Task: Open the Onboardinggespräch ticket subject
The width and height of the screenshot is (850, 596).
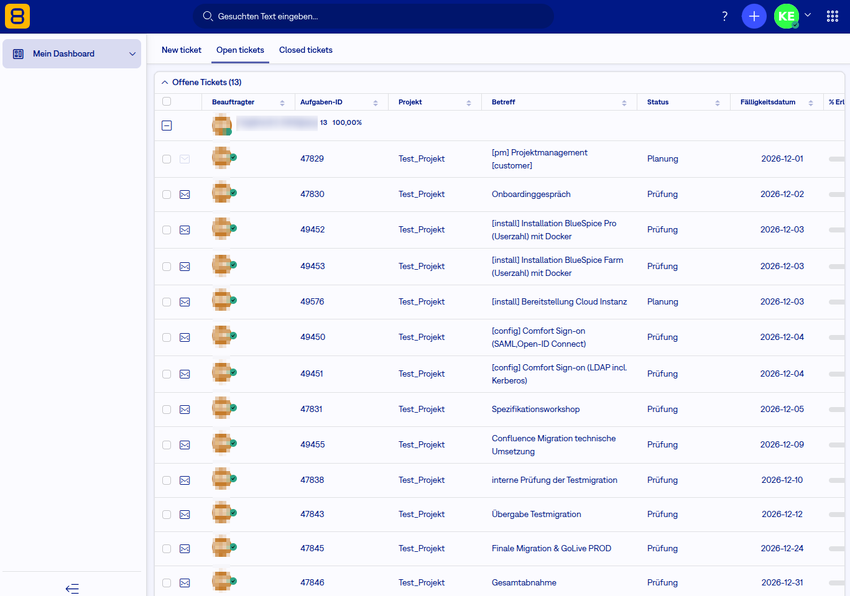Action: click(x=531, y=194)
